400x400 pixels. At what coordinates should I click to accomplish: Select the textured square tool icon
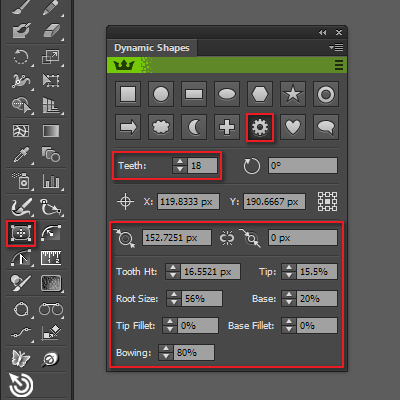[51, 283]
